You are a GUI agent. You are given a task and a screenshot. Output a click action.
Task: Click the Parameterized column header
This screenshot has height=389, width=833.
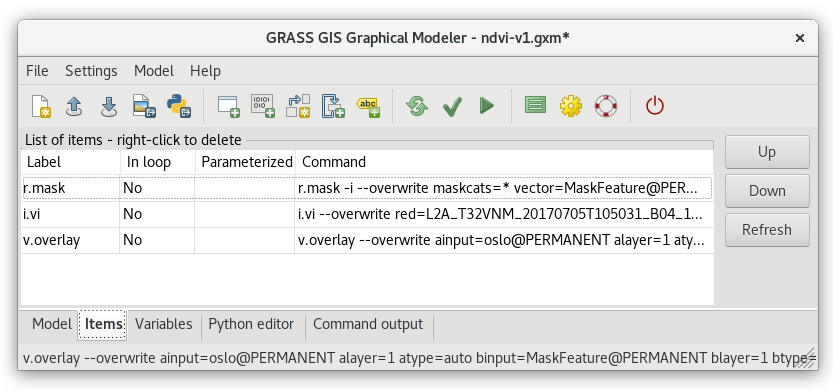point(245,162)
